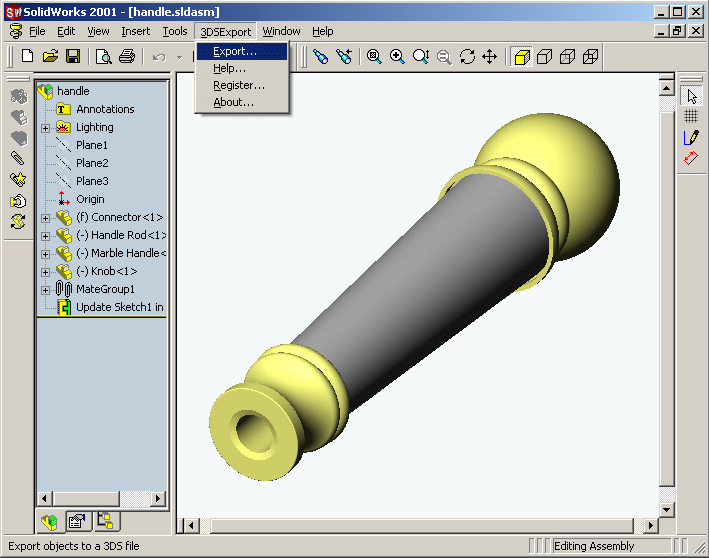Click the Print icon
The image size is (709, 558).
click(x=127, y=57)
